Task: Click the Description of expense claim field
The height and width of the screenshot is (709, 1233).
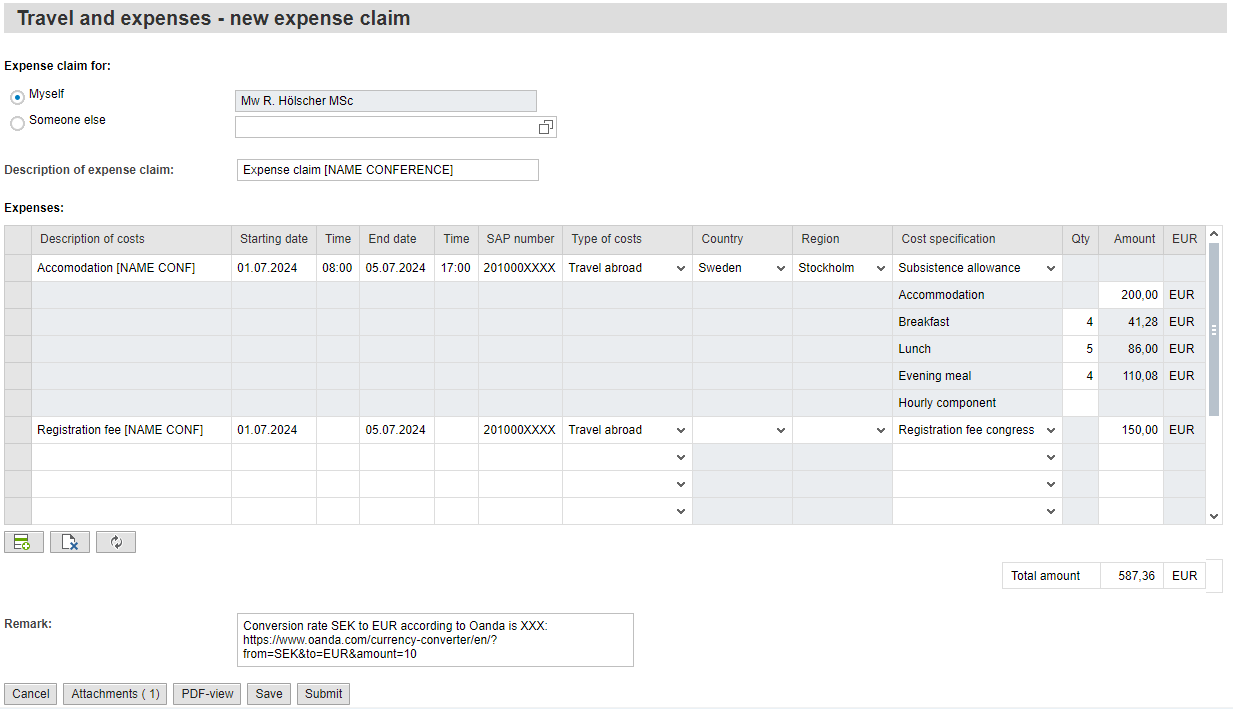Action: (388, 170)
